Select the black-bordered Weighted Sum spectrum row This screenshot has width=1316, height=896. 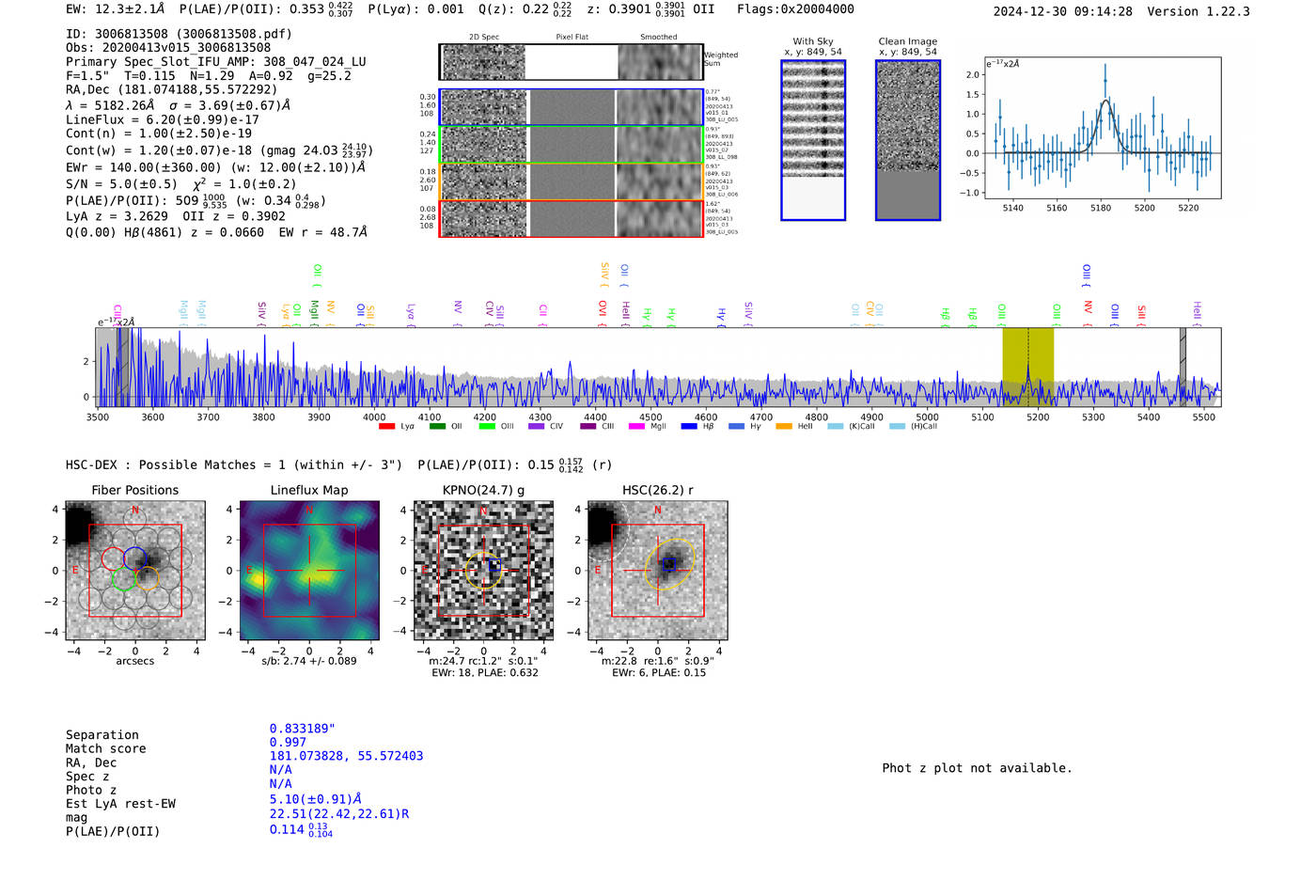[x=572, y=62]
